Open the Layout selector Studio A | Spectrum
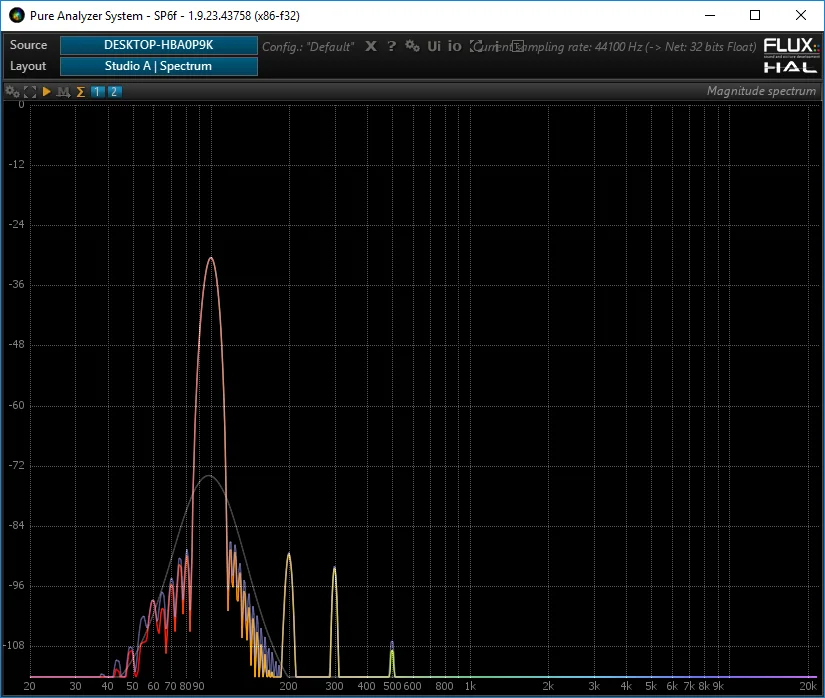Image resolution: width=825 pixels, height=698 pixels. point(159,66)
